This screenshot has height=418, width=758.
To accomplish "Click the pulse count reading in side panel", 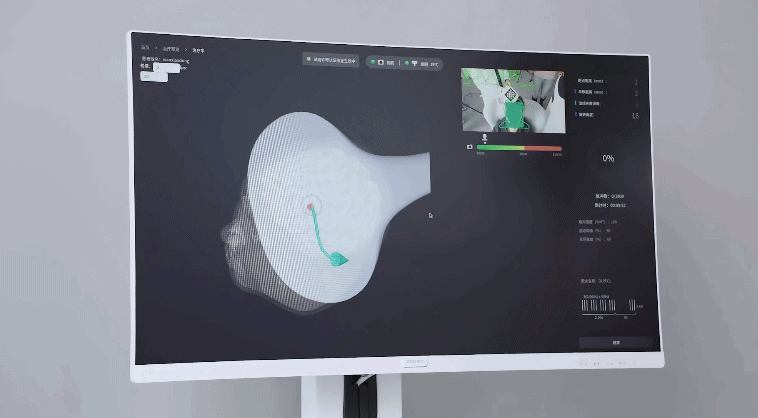I will point(610,196).
